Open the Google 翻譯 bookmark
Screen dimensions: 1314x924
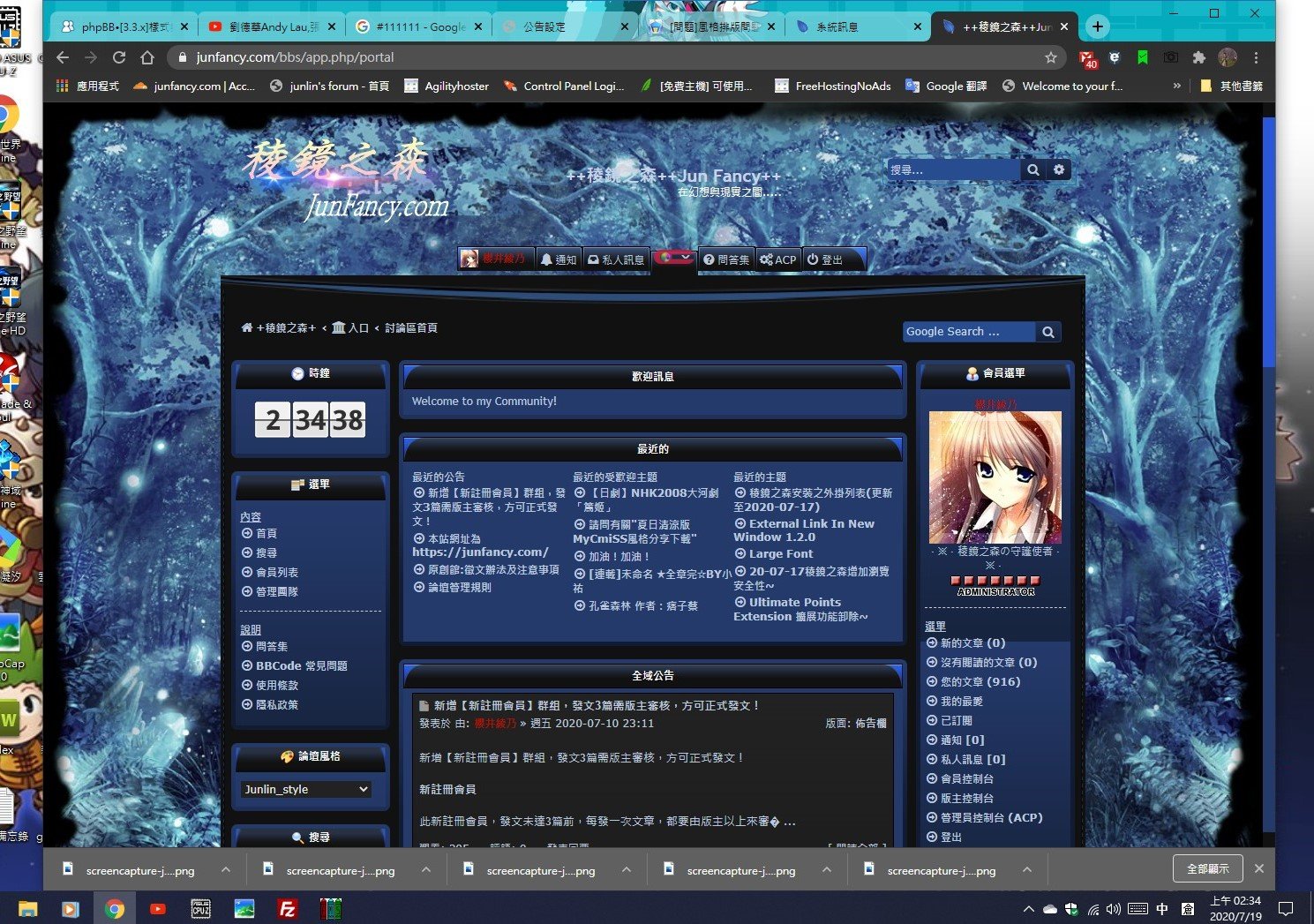(x=946, y=86)
